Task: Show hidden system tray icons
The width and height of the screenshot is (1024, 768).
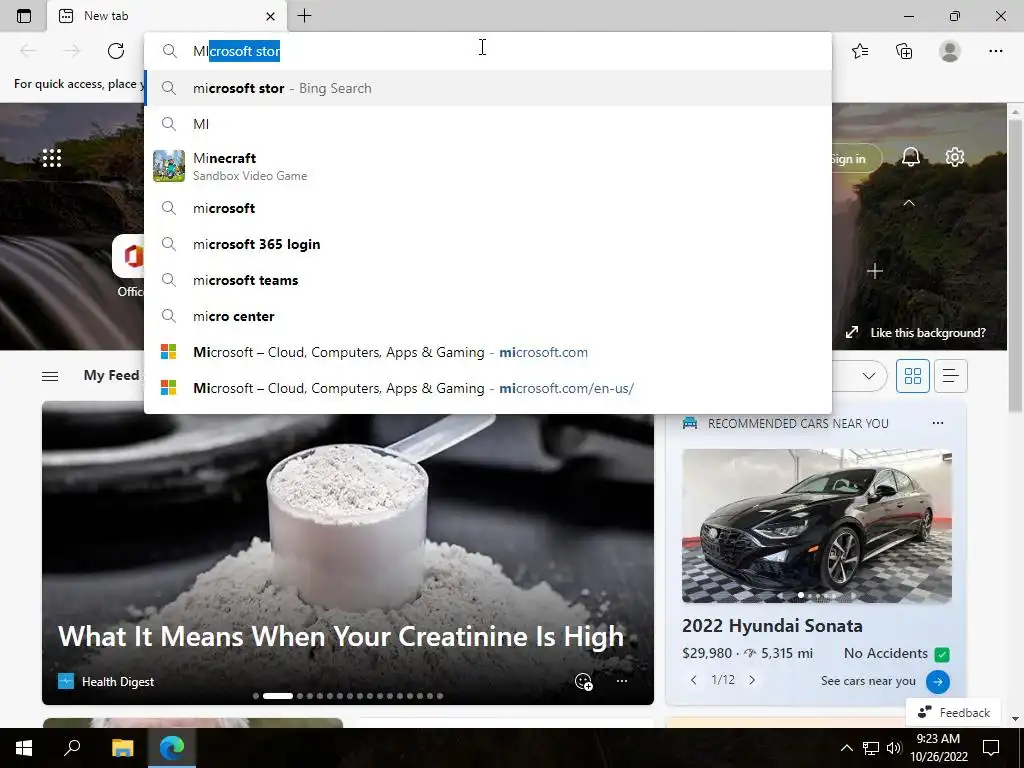Action: tap(846, 748)
